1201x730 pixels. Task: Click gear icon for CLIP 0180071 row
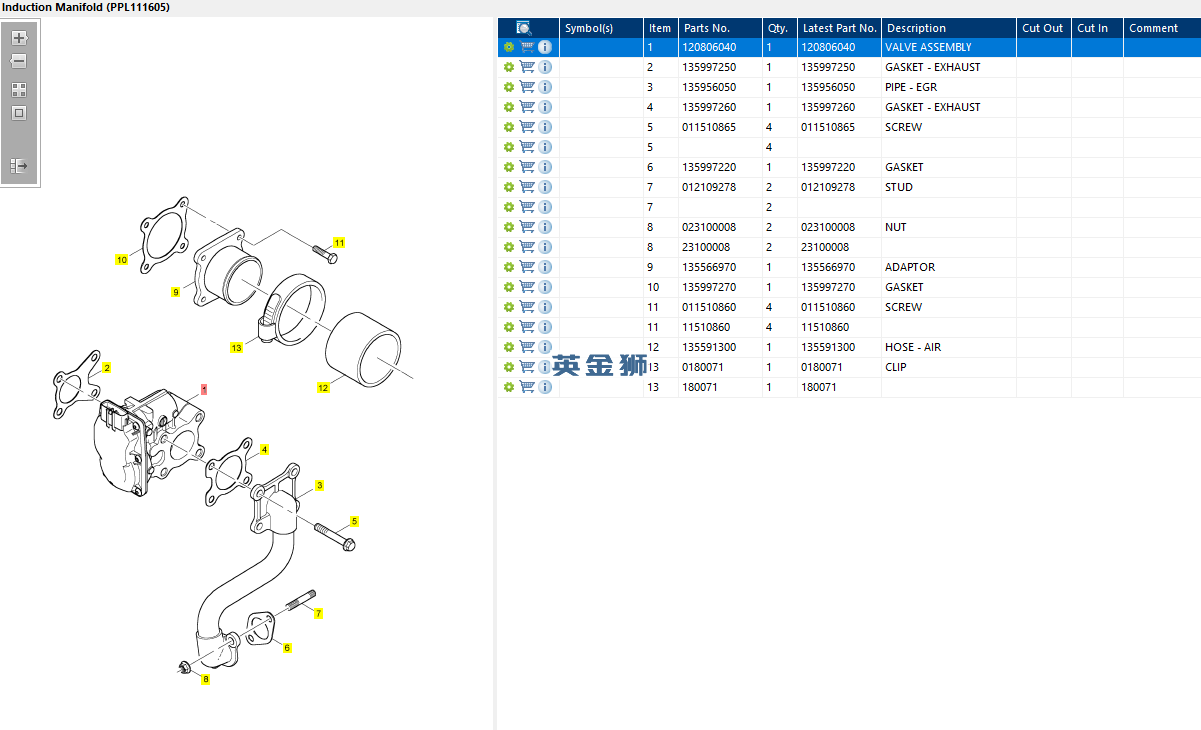coord(509,367)
